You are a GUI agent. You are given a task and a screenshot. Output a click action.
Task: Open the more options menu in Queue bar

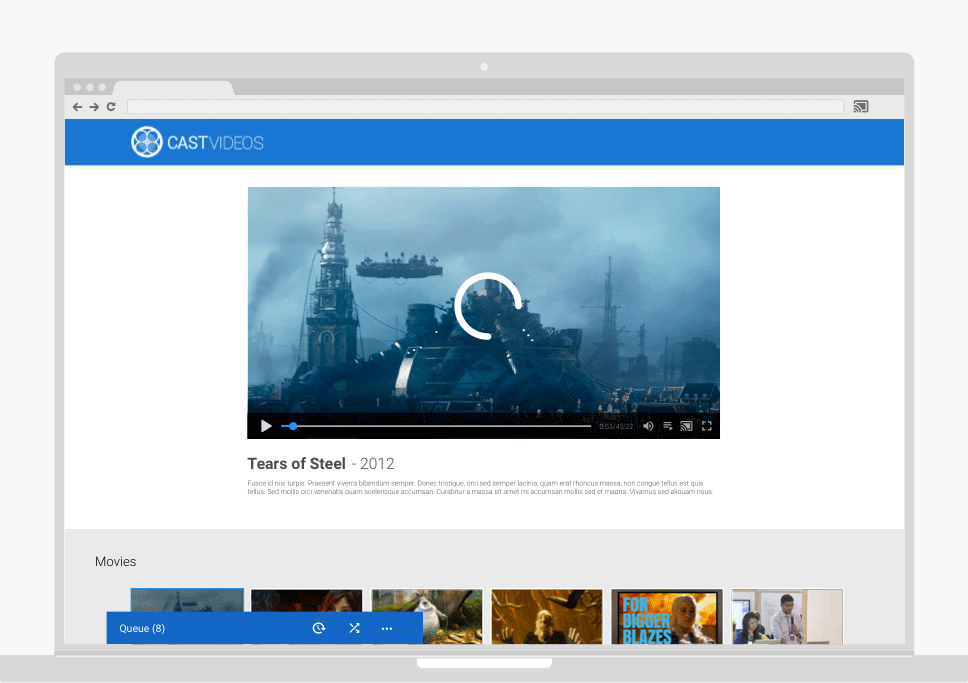[387, 628]
